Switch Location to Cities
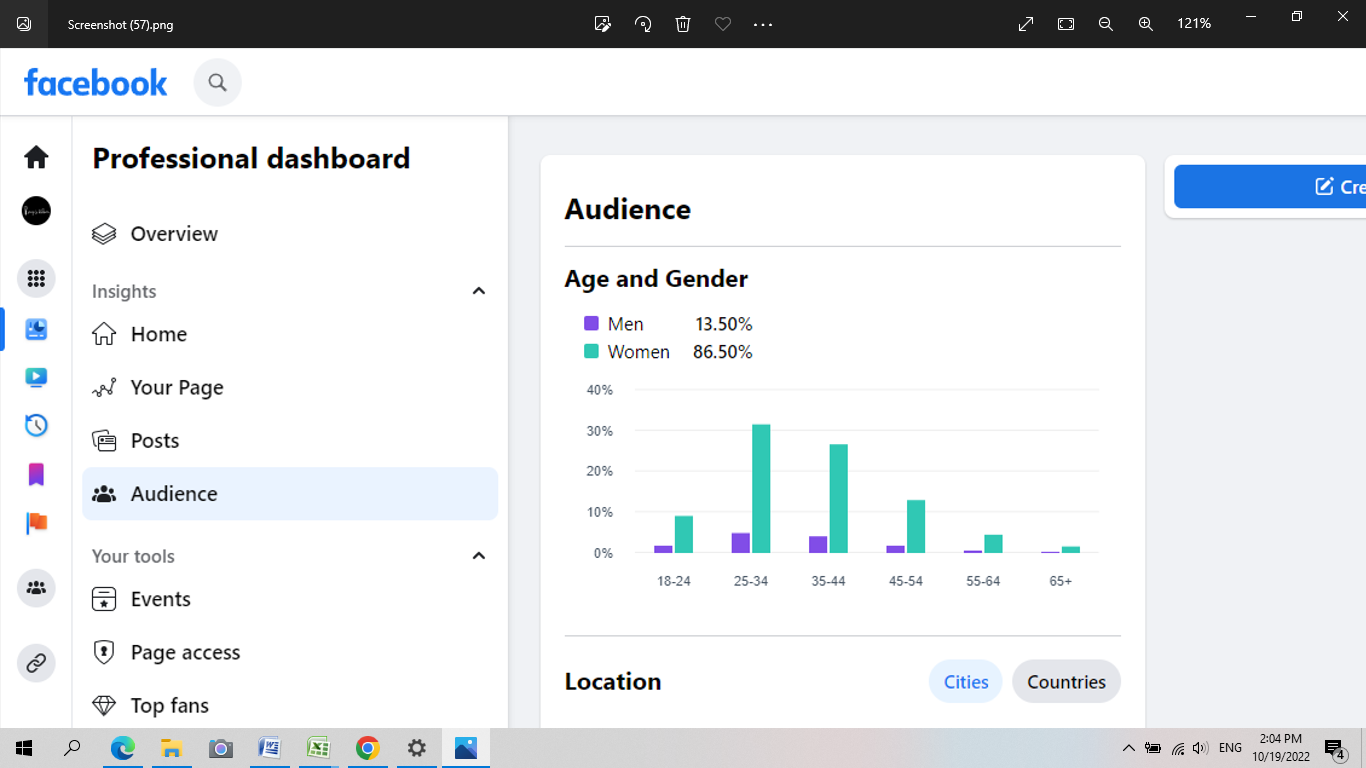Image resolution: width=1366 pixels, height=768 pixels. (966, 682)
